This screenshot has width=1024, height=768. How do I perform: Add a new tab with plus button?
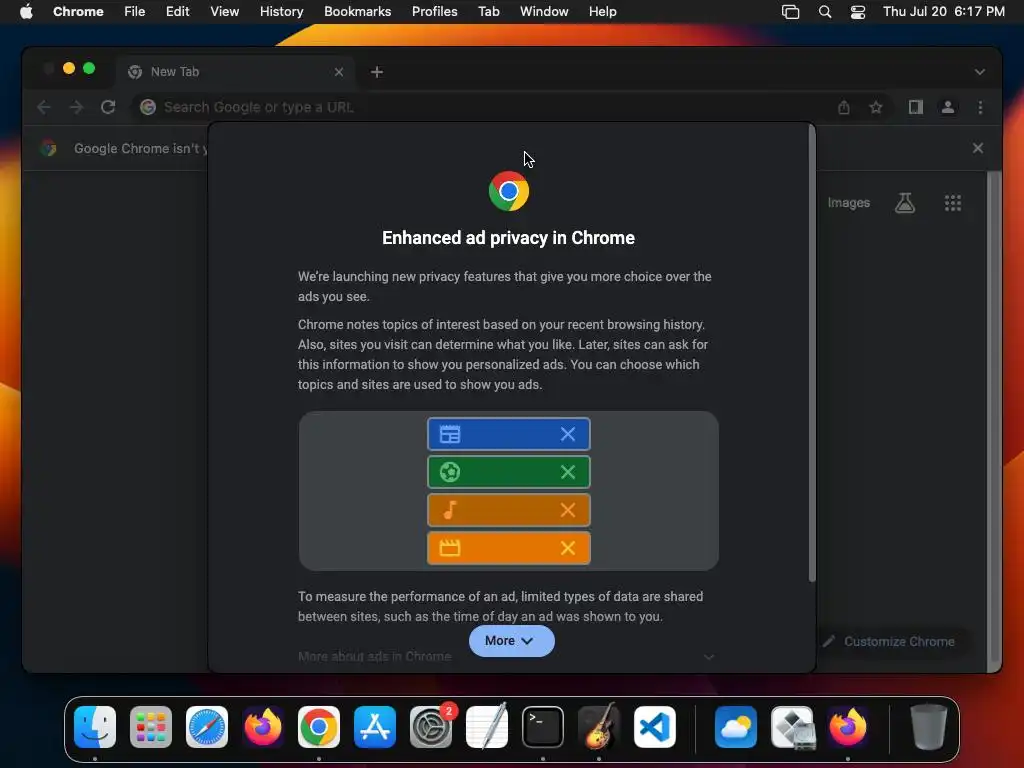pos(377,72)
